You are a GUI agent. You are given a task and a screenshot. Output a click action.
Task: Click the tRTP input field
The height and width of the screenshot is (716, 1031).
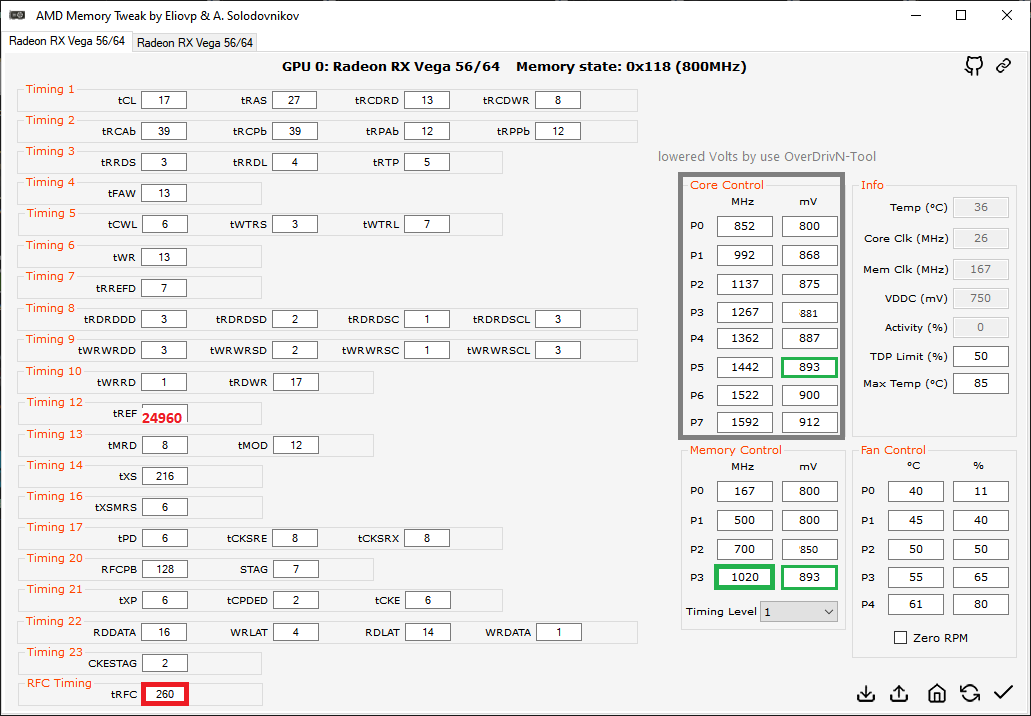tap(427, 162)
